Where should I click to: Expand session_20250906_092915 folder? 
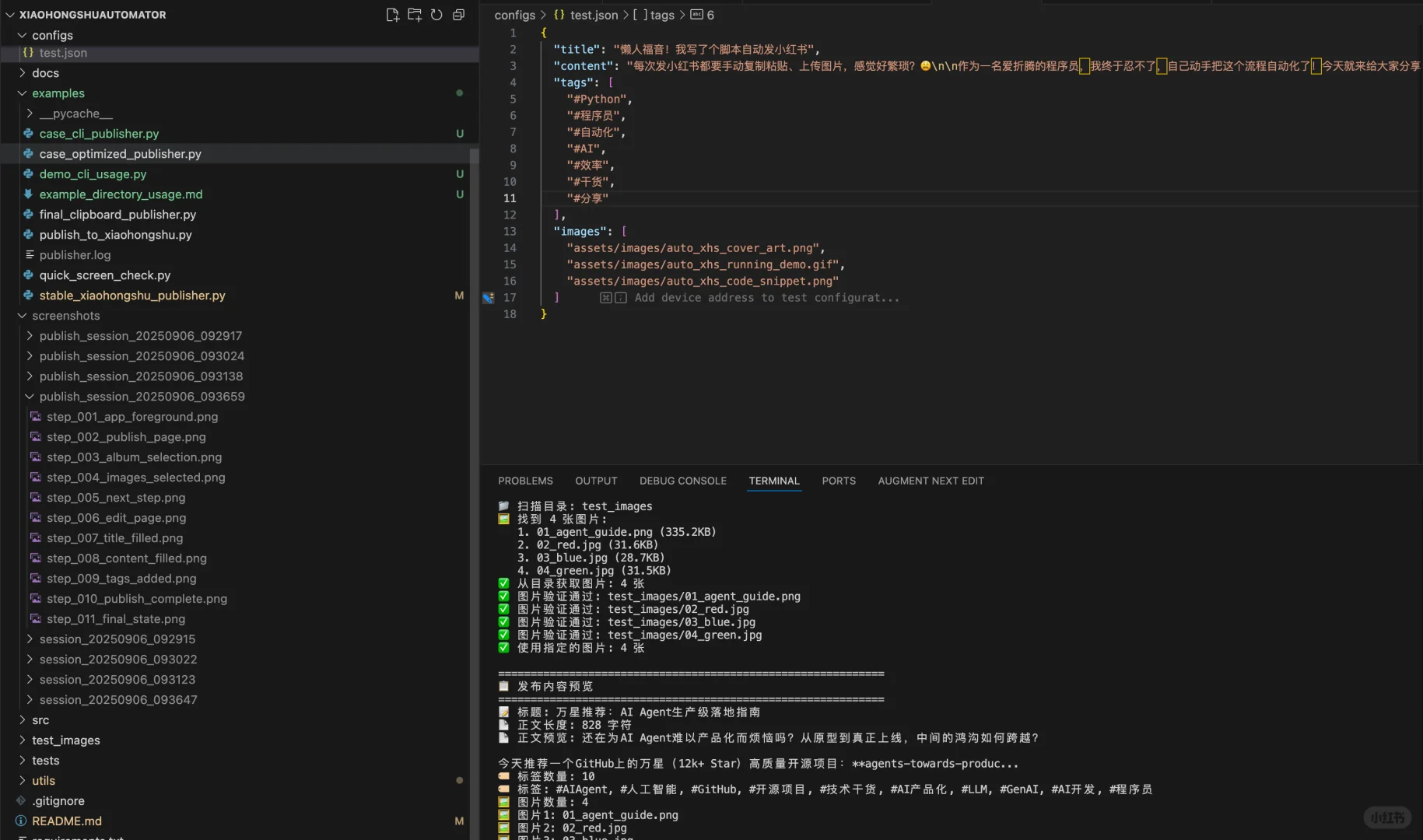click(x=117, y=639)
